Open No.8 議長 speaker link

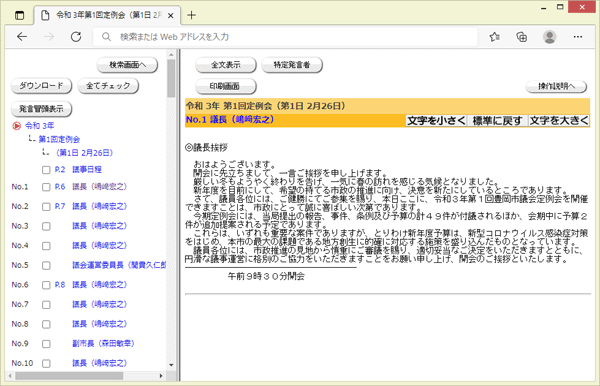[x=99, y=324]
